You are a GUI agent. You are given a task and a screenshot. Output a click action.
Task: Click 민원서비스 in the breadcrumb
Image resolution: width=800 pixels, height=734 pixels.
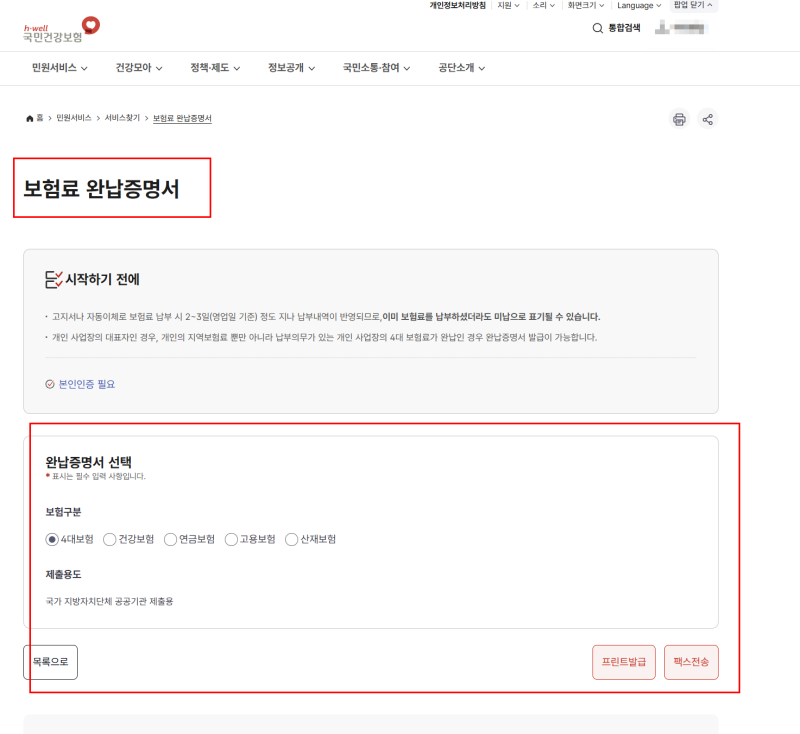(x=73, y=118)
